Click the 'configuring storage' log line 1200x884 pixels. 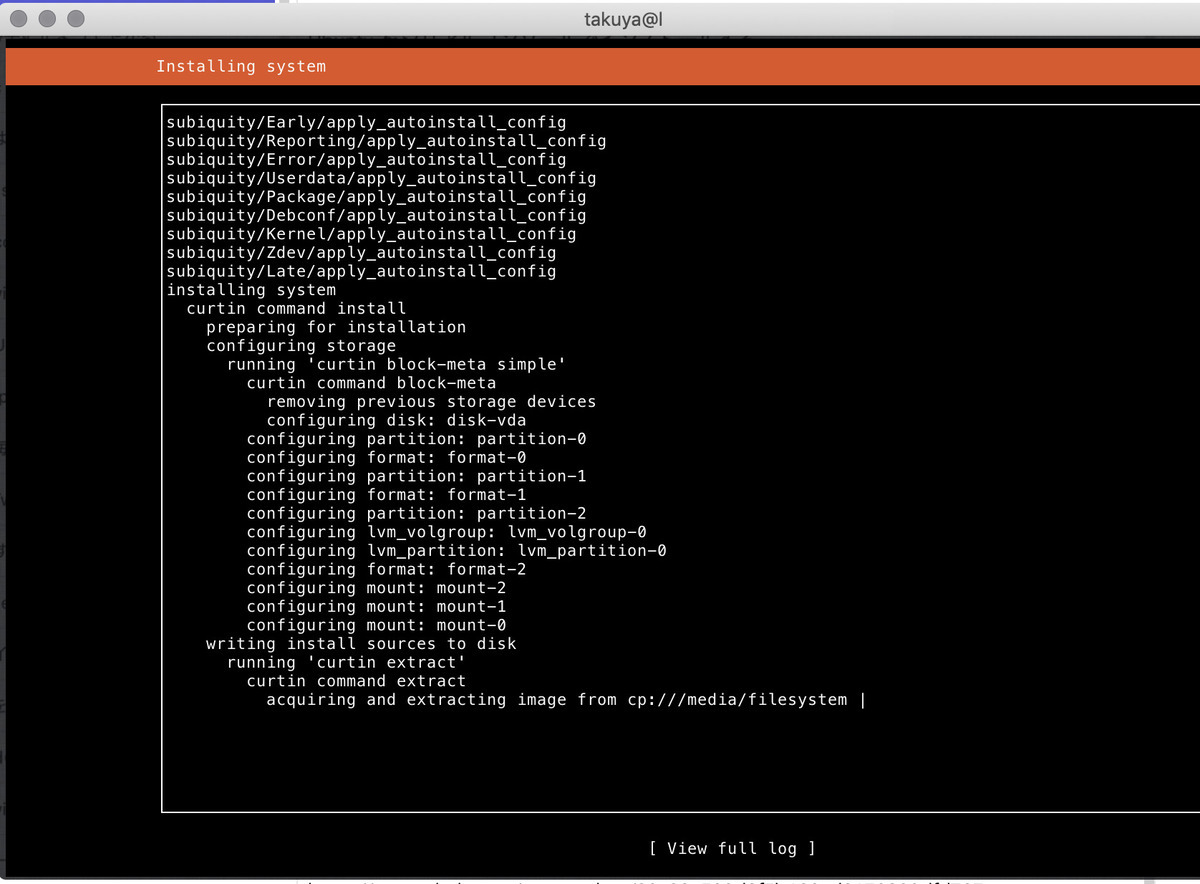pos(301,346)
